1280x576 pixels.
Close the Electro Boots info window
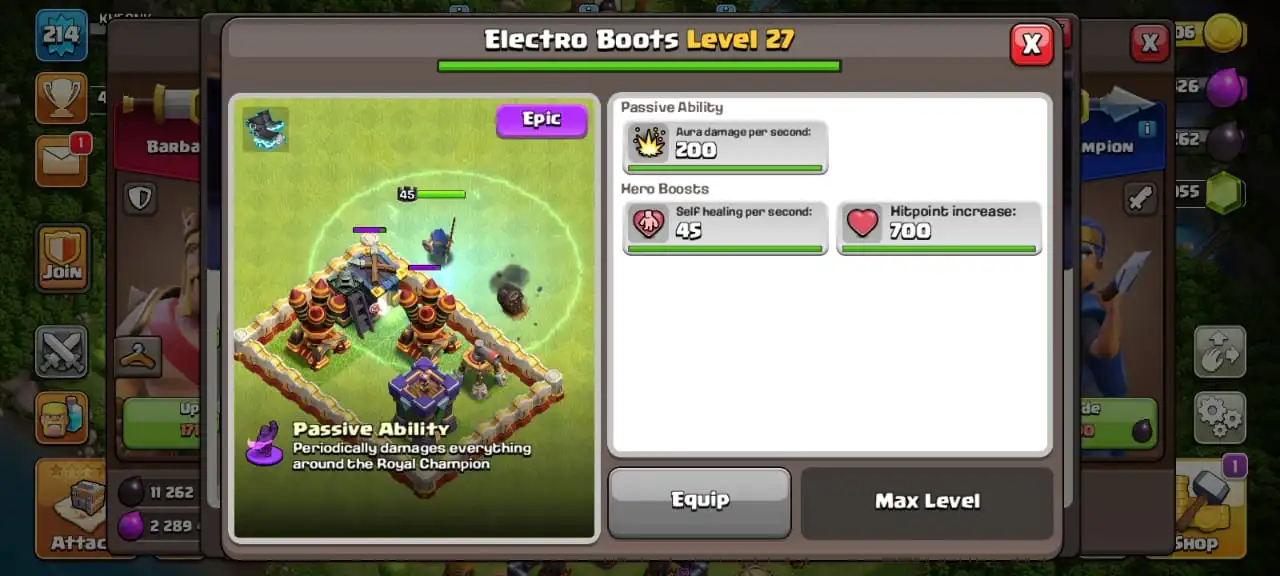coord(1031,44)
